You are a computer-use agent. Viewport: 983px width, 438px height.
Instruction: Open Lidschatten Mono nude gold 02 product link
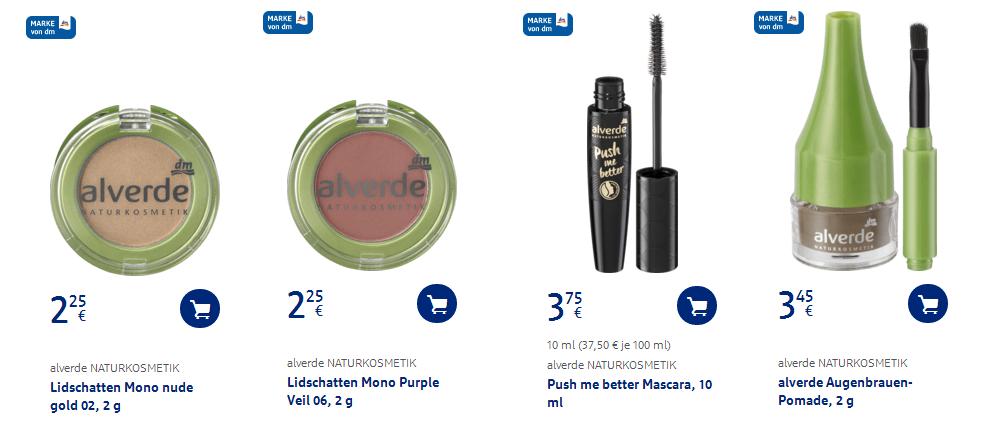pos(122,397)
